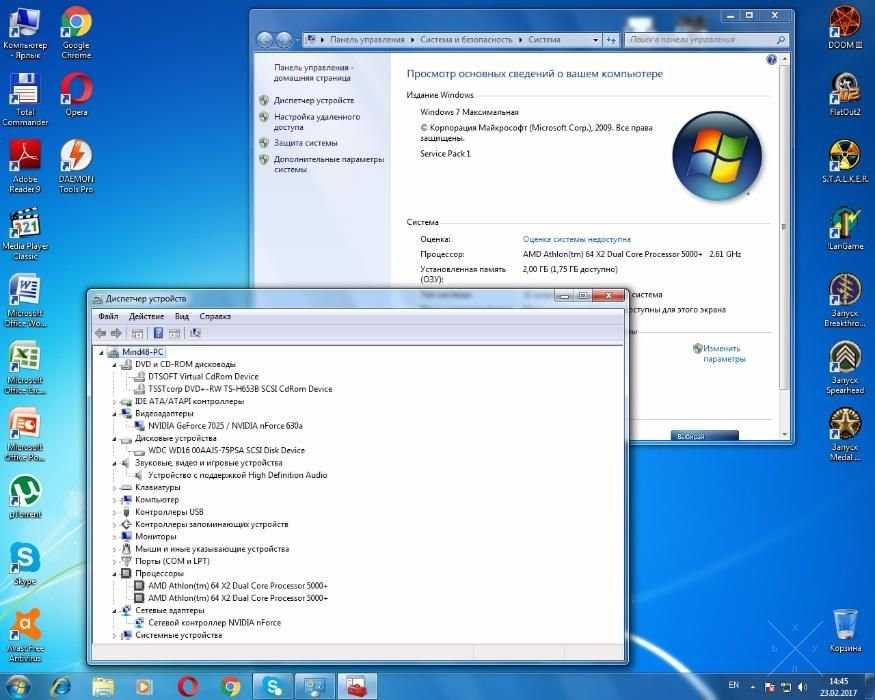The width and height of the screenshot is (875, 700).
Task: Expand the IDE ATA/ATAPI контроллеры node
Action: click(x=114, y=401)
